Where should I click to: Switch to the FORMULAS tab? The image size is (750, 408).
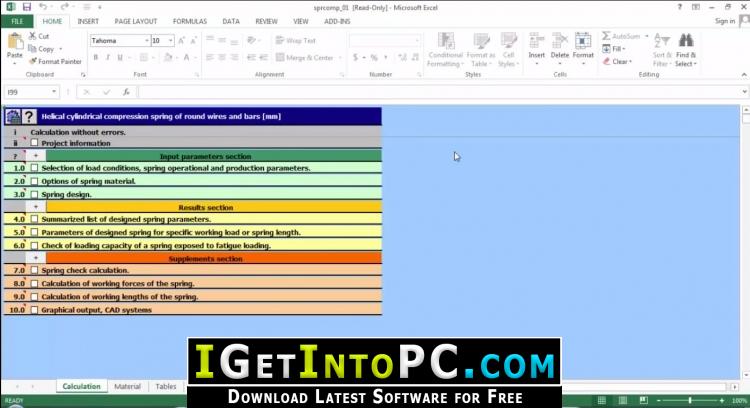[190, 22]
